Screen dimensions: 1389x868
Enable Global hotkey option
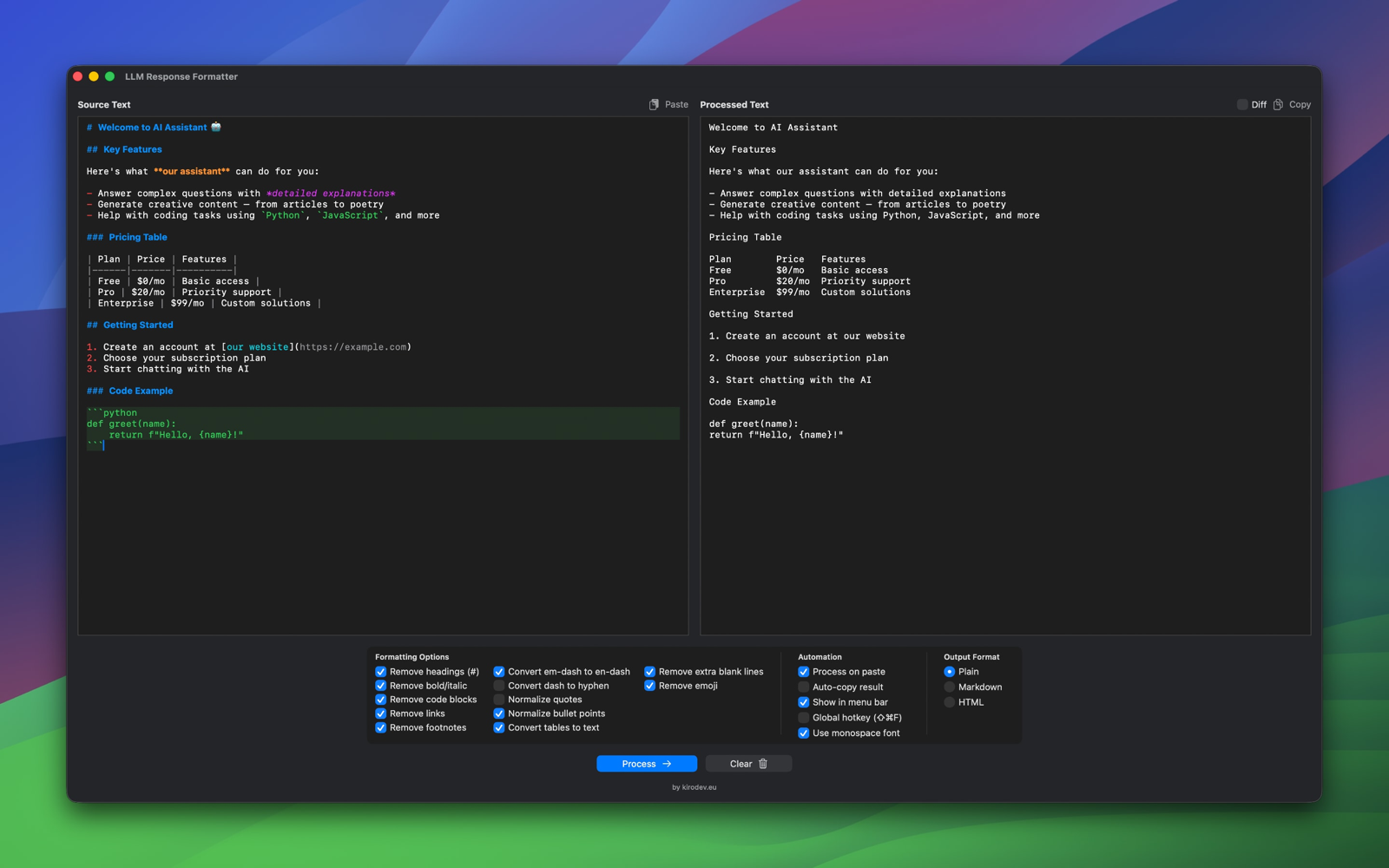[803, 717]
